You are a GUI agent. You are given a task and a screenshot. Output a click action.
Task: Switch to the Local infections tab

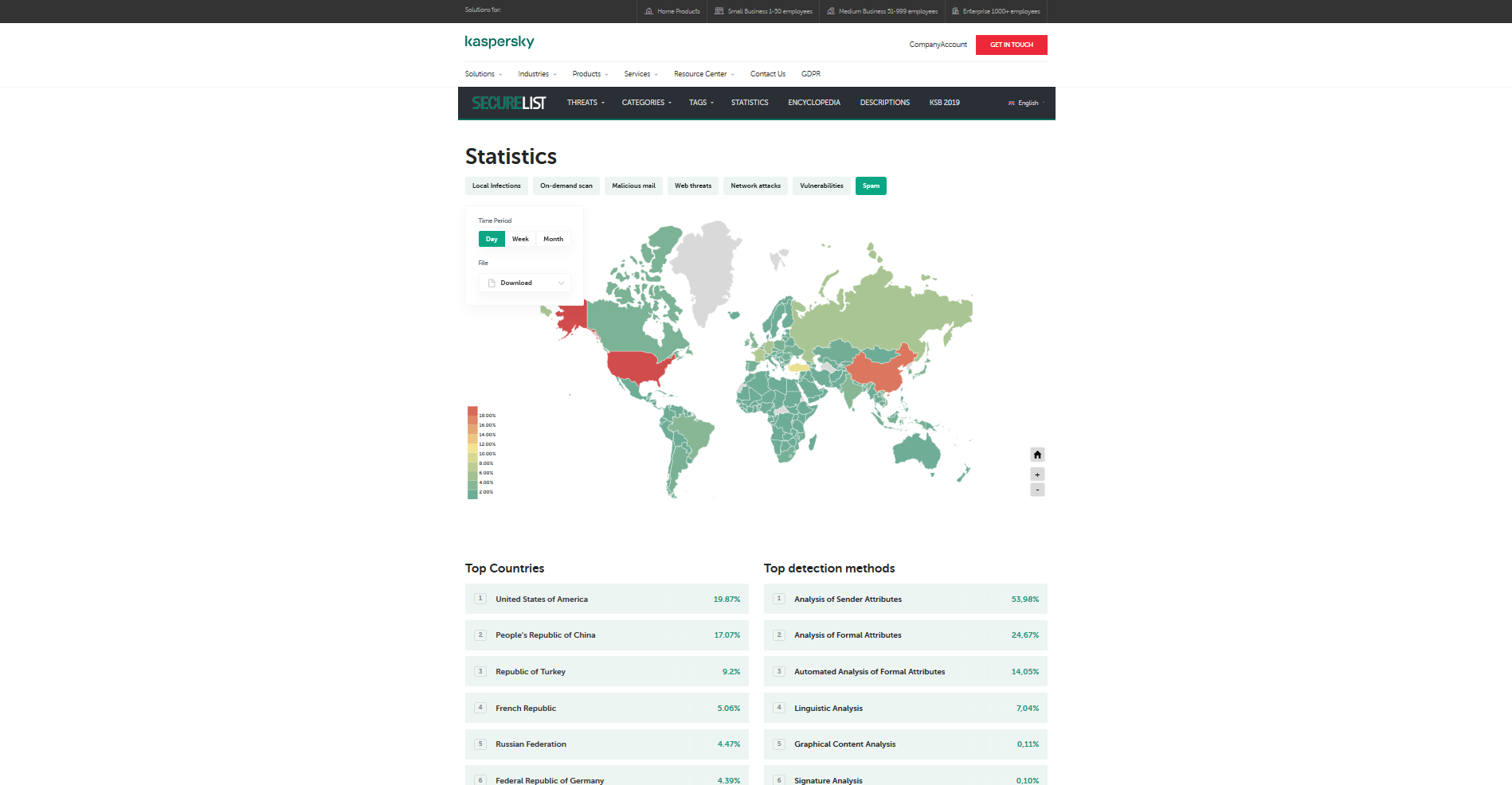point(496,186)
